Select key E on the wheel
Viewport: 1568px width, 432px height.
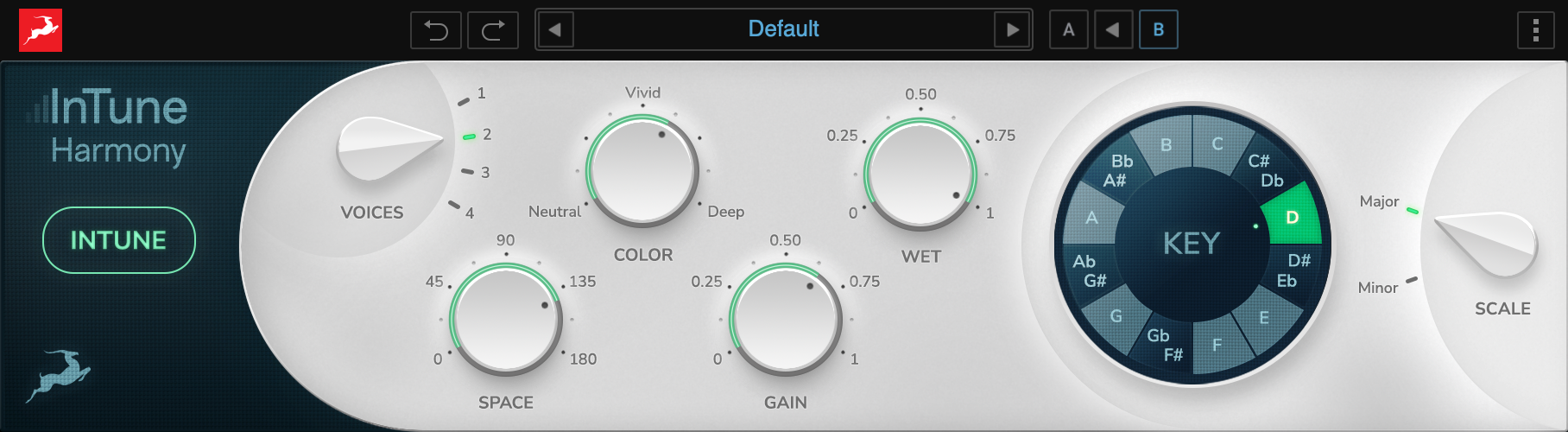click(x=1265, y=318)
